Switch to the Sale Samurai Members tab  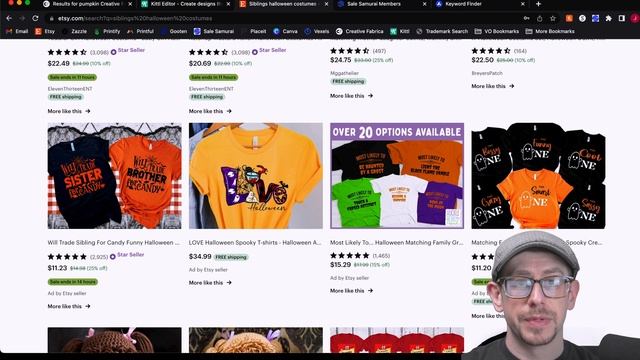coord(382,4)
